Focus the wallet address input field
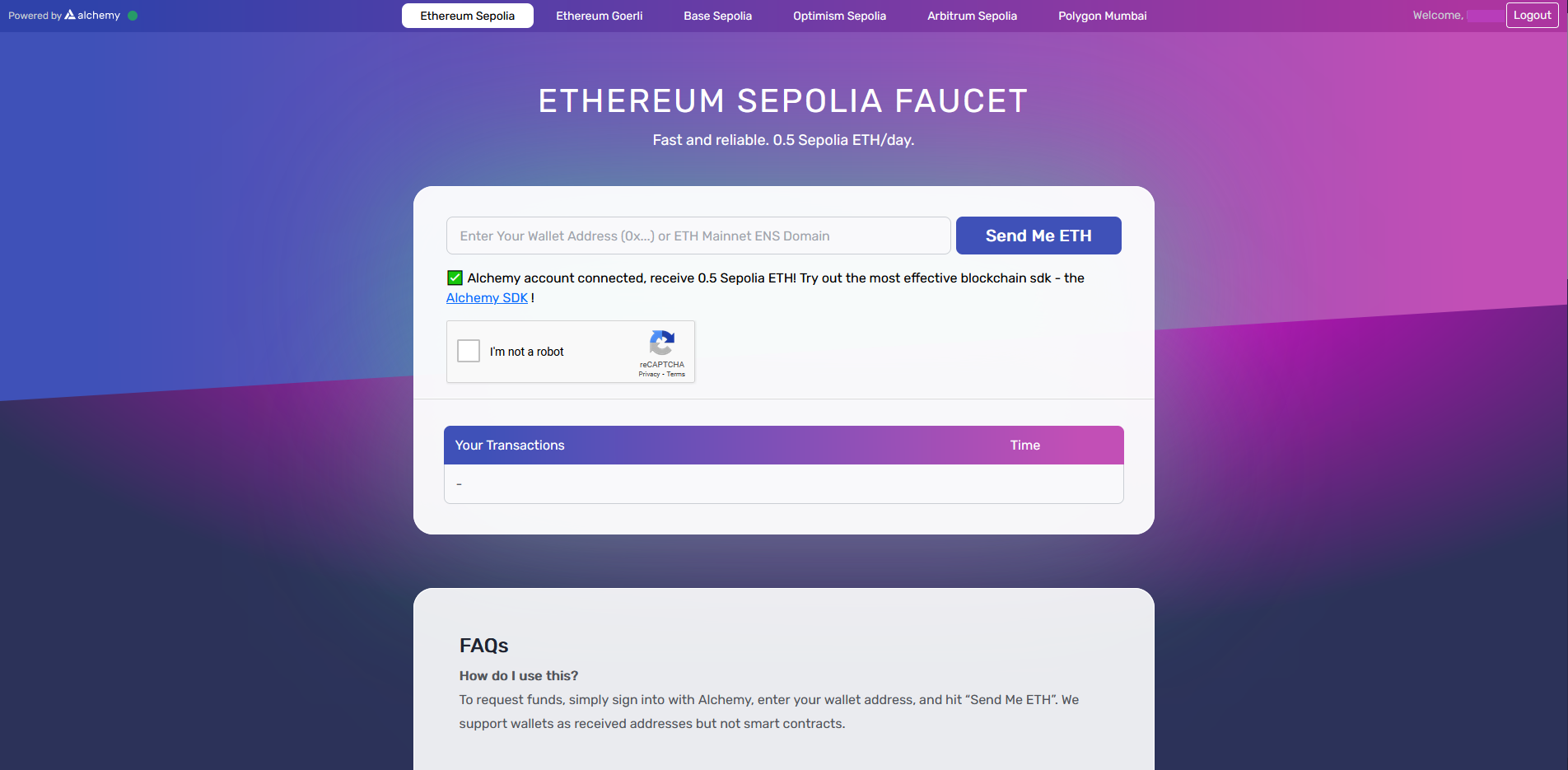This screenshot has width=1568, height=770. point(698,236)
